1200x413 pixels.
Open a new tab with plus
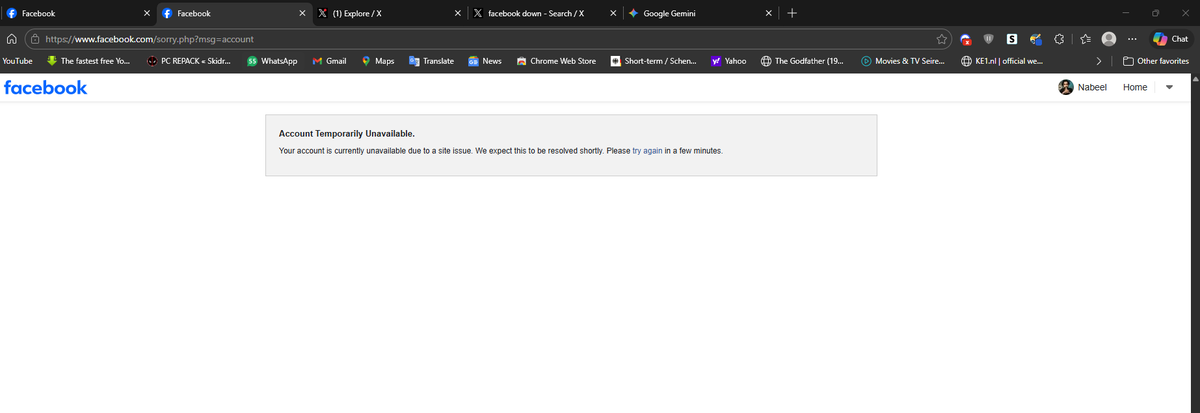coord(792,14)
